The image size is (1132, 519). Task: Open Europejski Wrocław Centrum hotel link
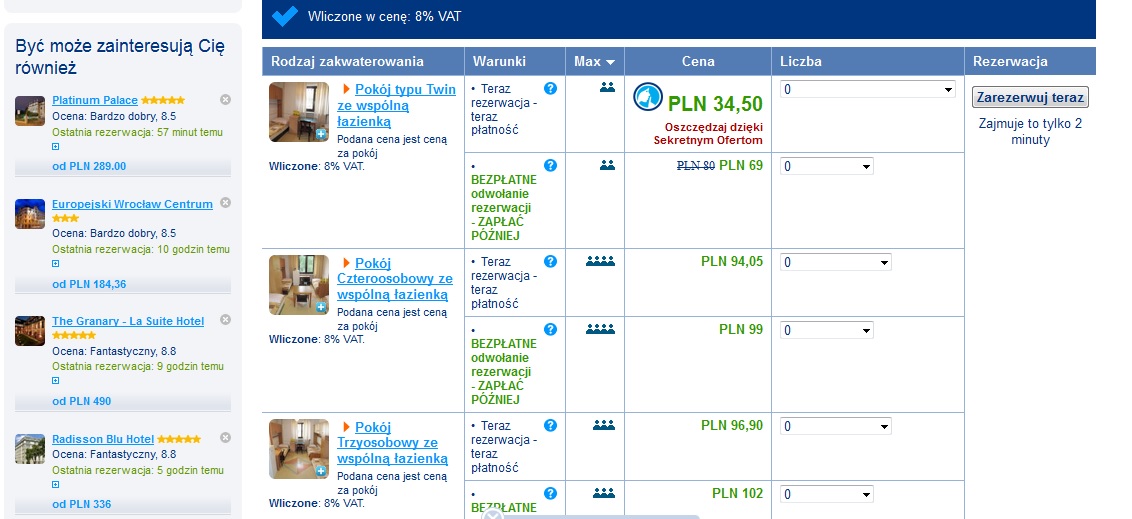132,204
